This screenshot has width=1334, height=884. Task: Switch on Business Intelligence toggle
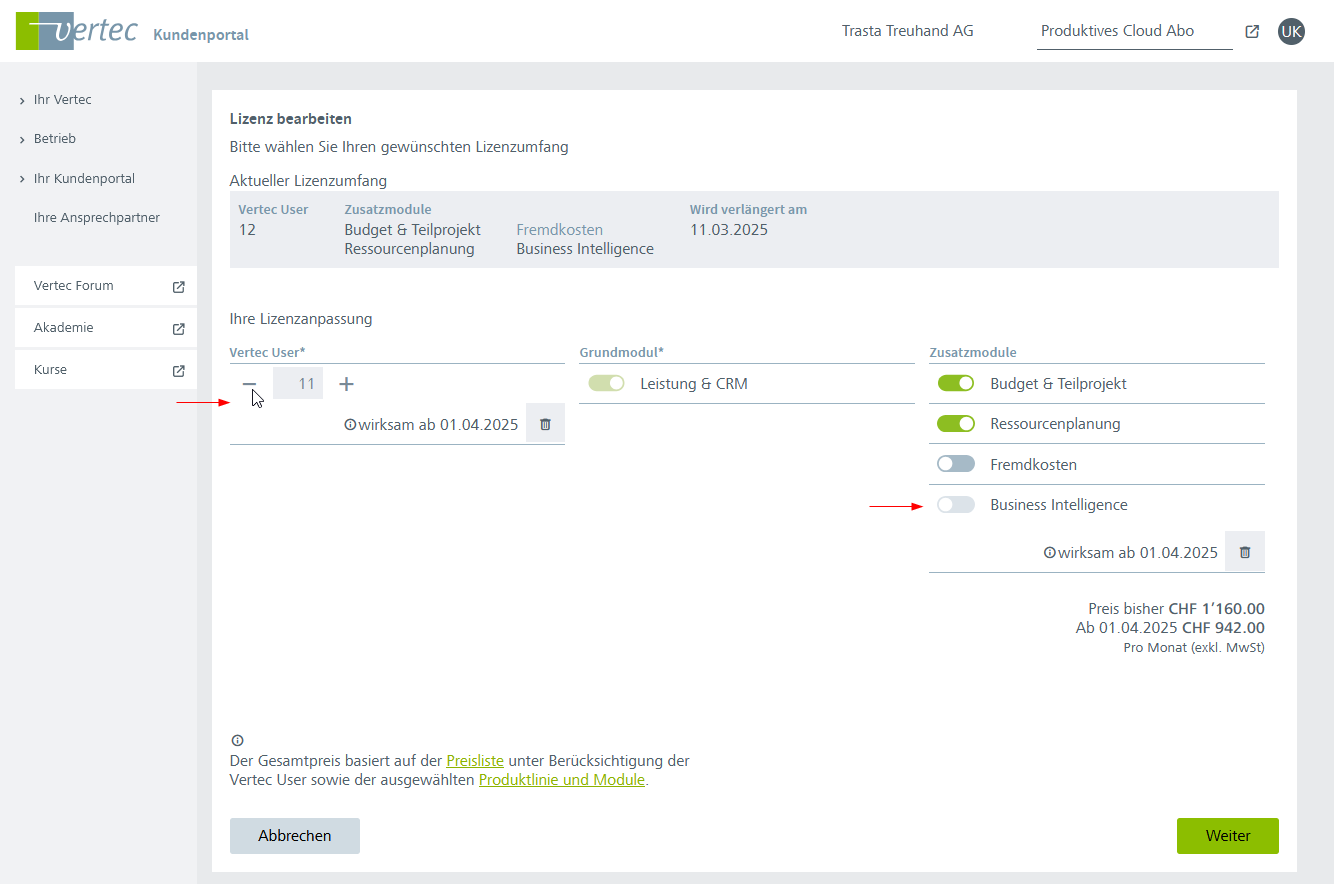[956, 505]
